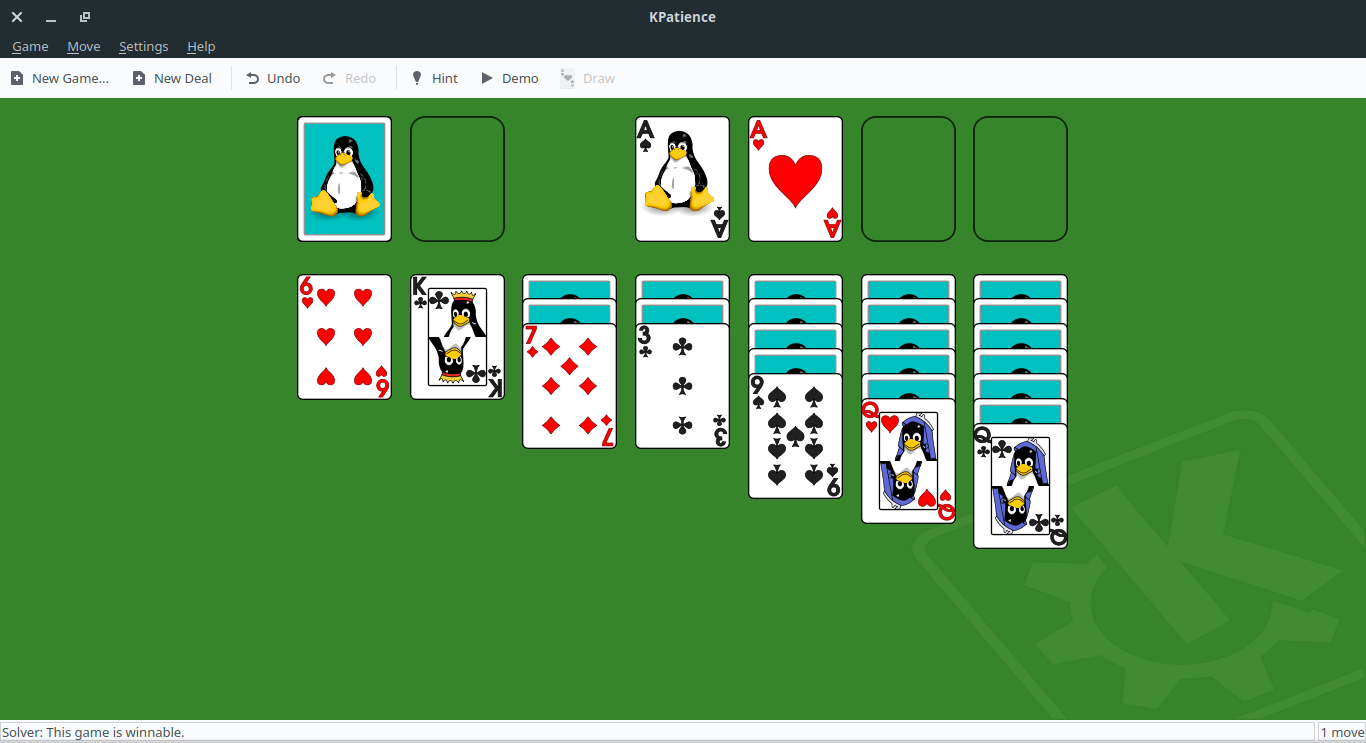Click the Draw toolbar button

pyautogui.click(x=588, y=78)
